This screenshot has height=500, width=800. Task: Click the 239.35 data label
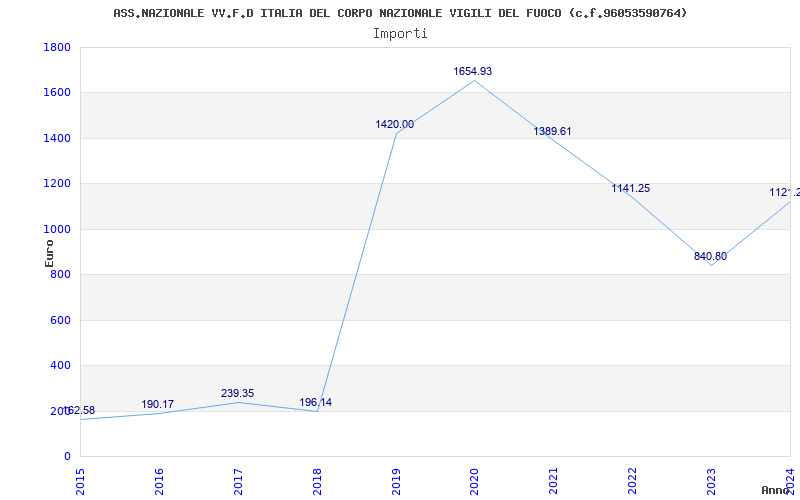(237, 393)
